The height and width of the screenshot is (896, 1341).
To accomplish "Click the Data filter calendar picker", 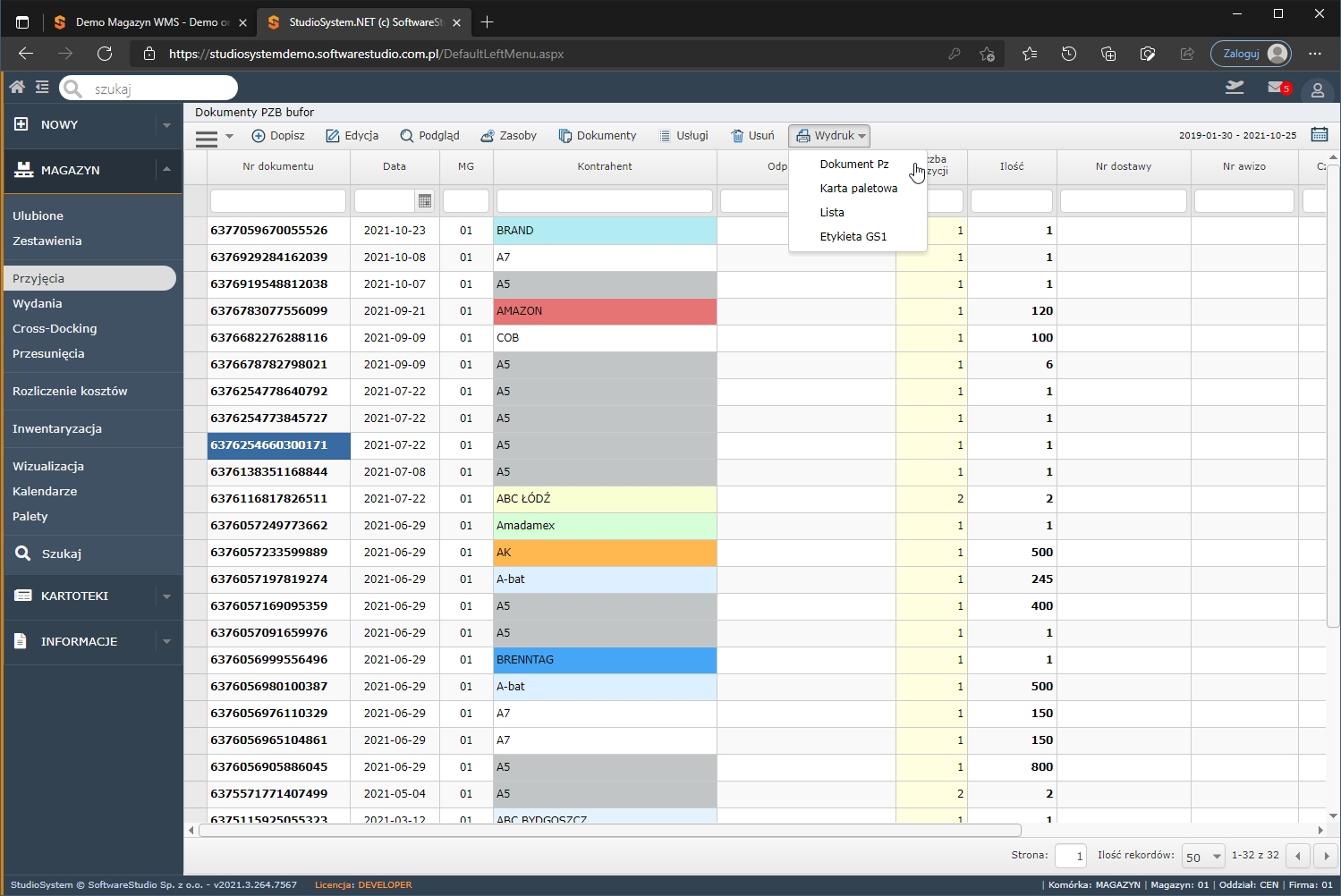I will [425, 201].
